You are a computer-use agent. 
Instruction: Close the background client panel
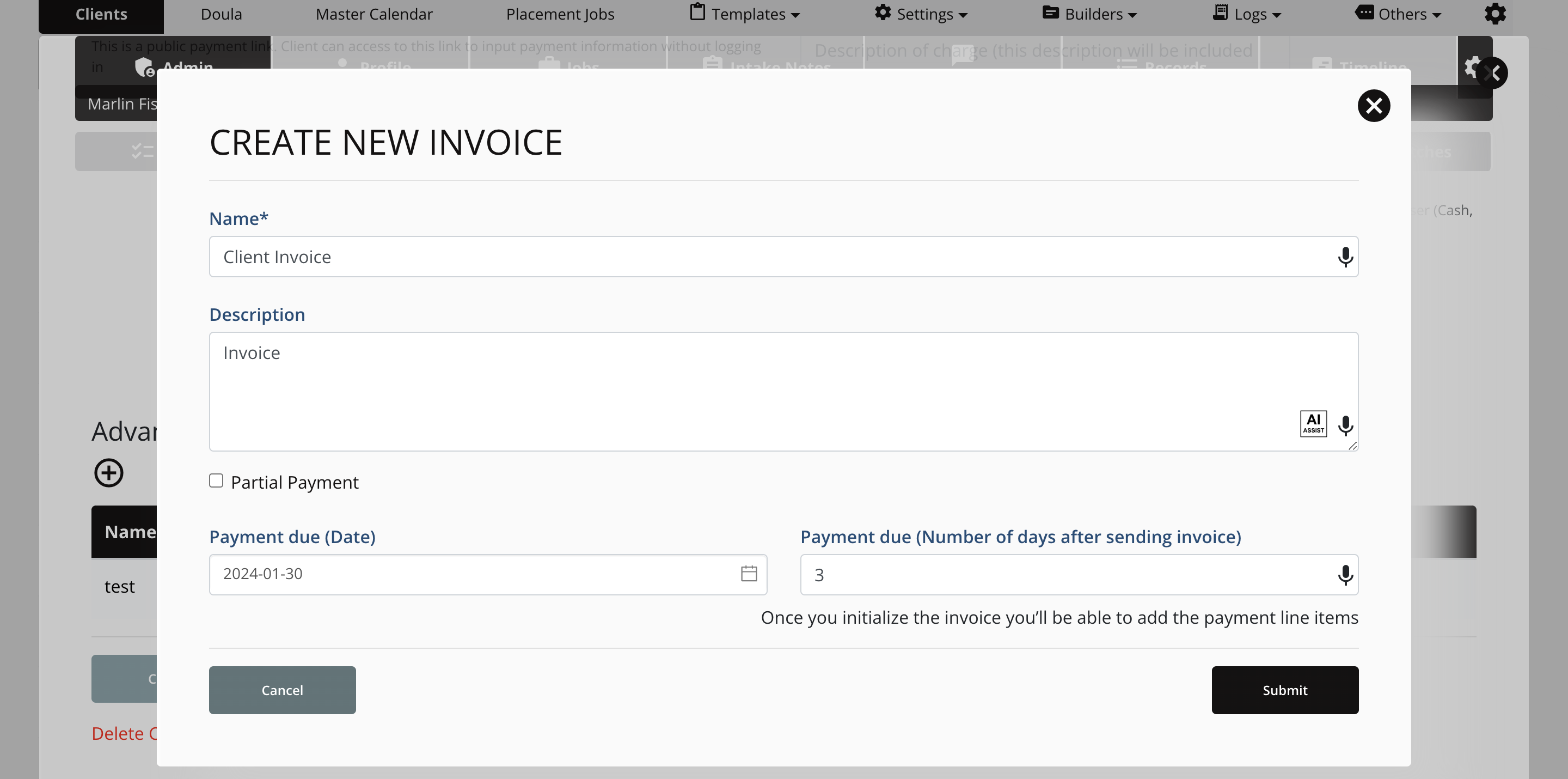click(x=1491, y=73)
